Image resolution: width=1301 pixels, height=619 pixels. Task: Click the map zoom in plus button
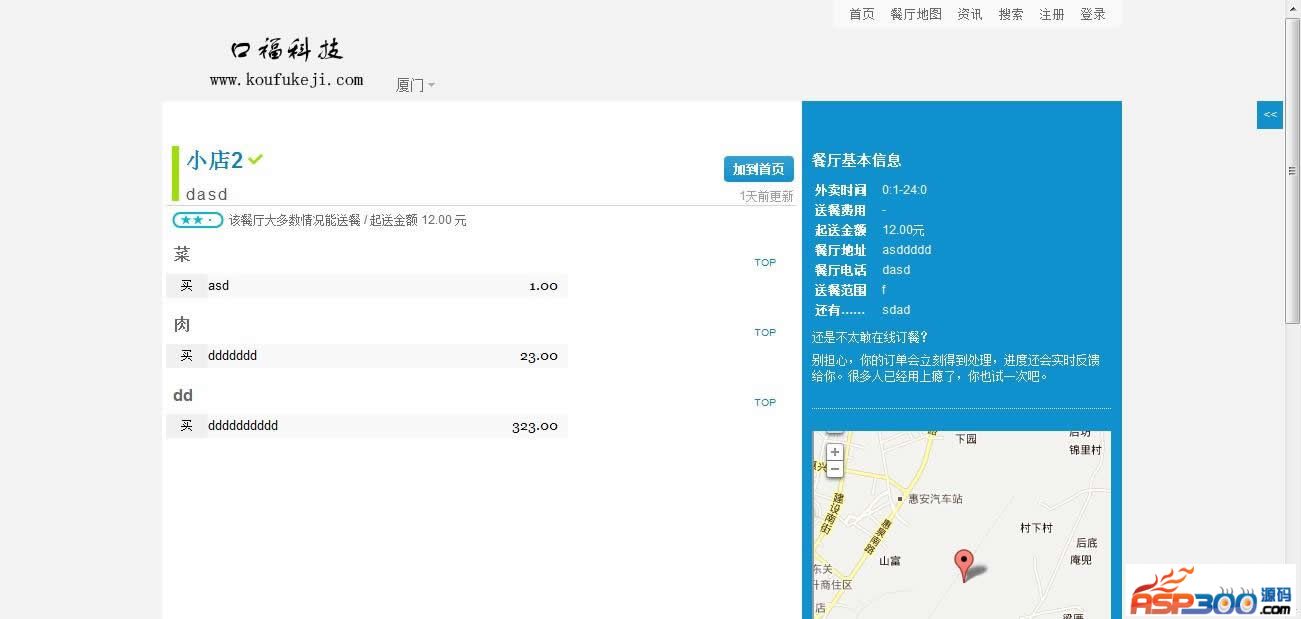pyautogui.click(x=835, y=453)
